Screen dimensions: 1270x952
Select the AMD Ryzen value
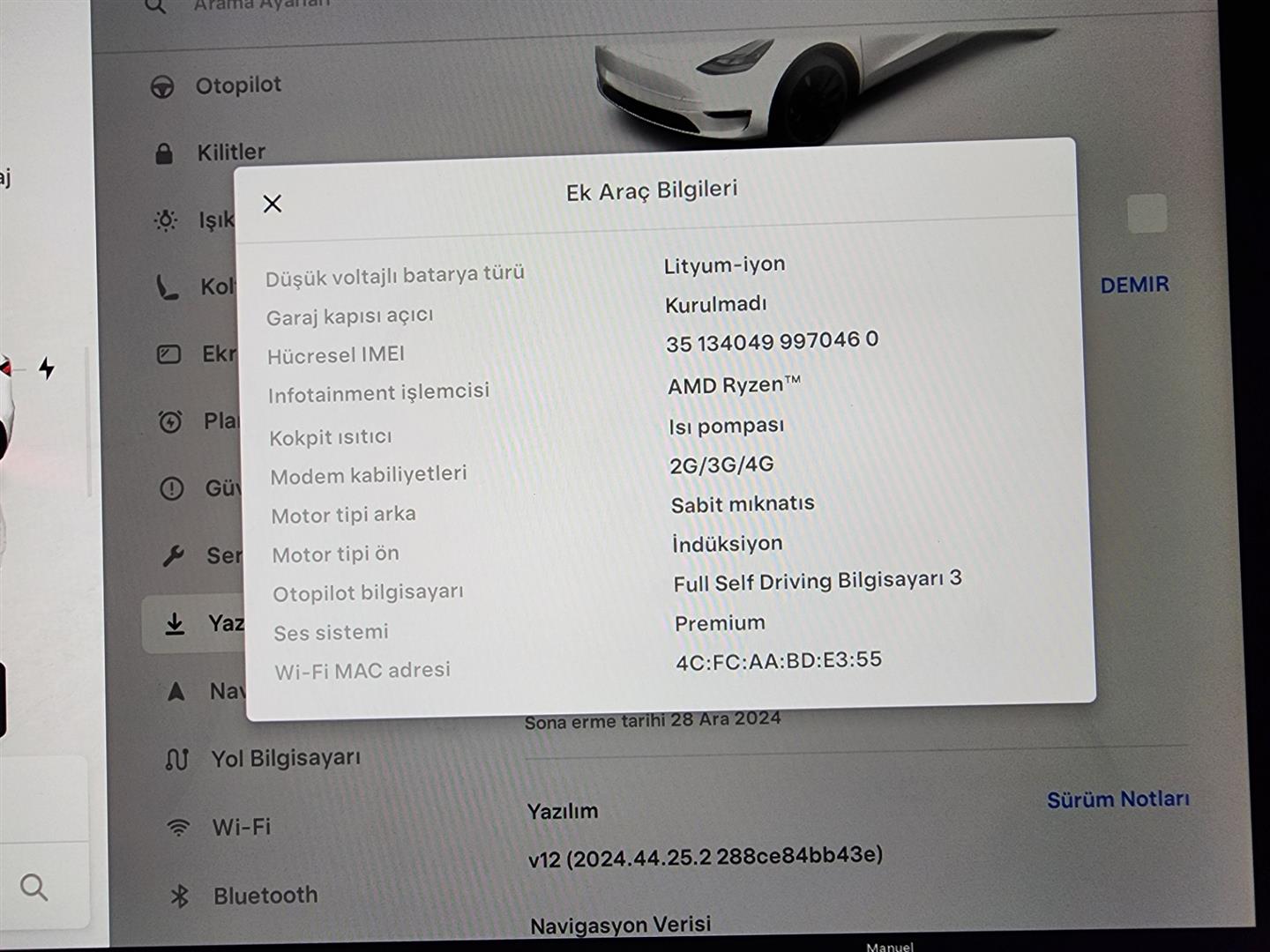coord(734,385)
